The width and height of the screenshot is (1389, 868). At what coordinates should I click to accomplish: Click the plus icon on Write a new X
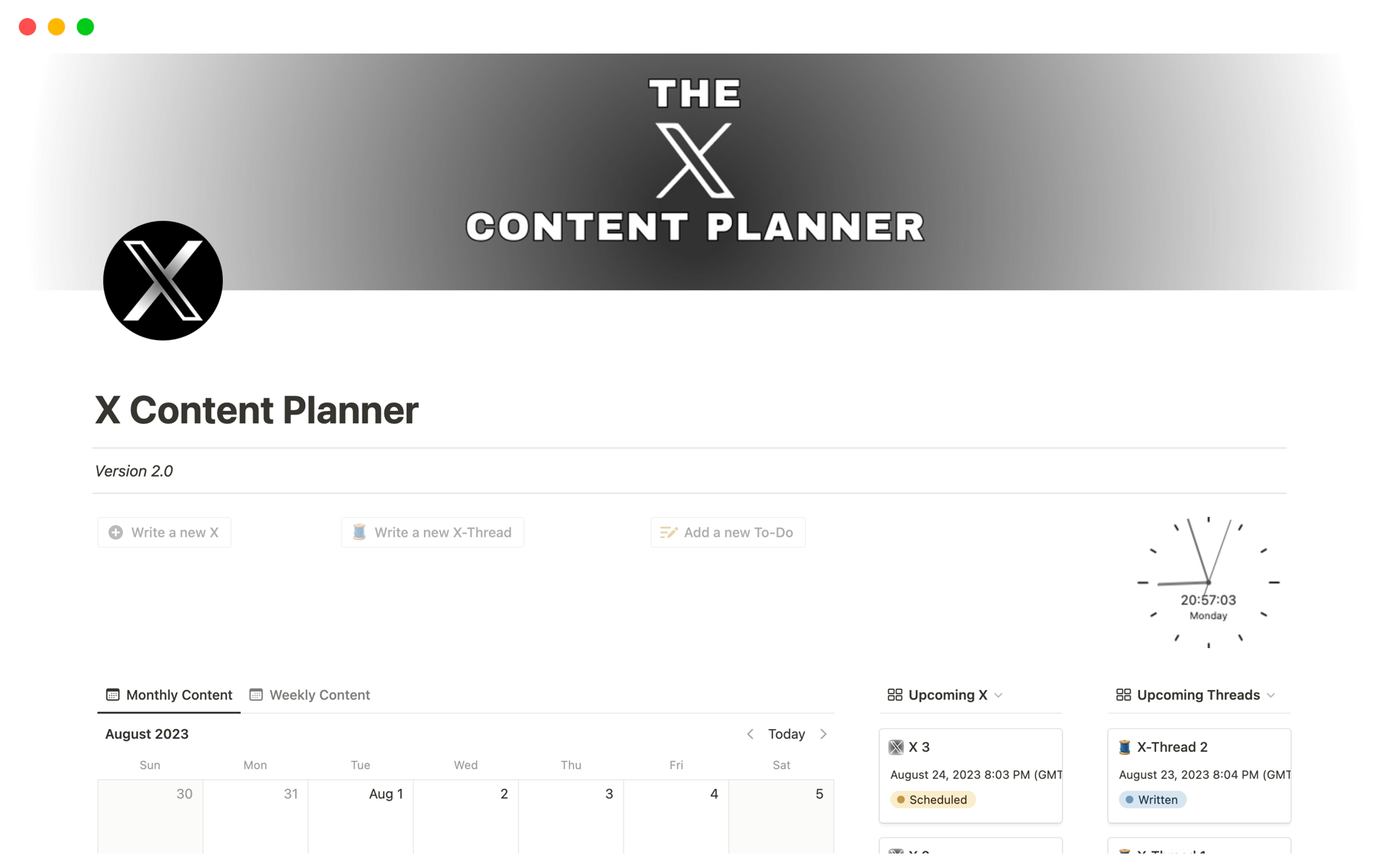pos(116,532)
